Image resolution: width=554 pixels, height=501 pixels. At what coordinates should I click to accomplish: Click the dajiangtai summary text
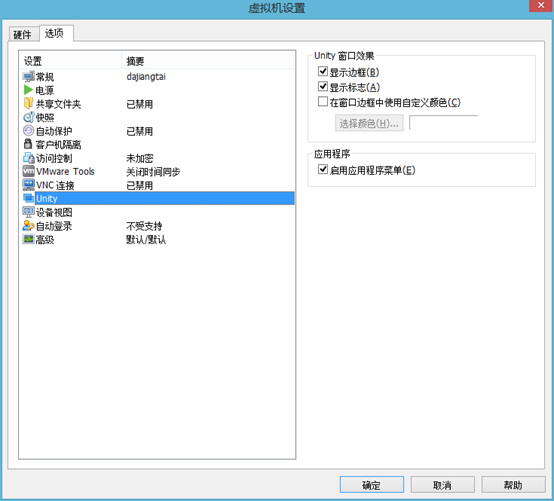[x=146, y=77]
